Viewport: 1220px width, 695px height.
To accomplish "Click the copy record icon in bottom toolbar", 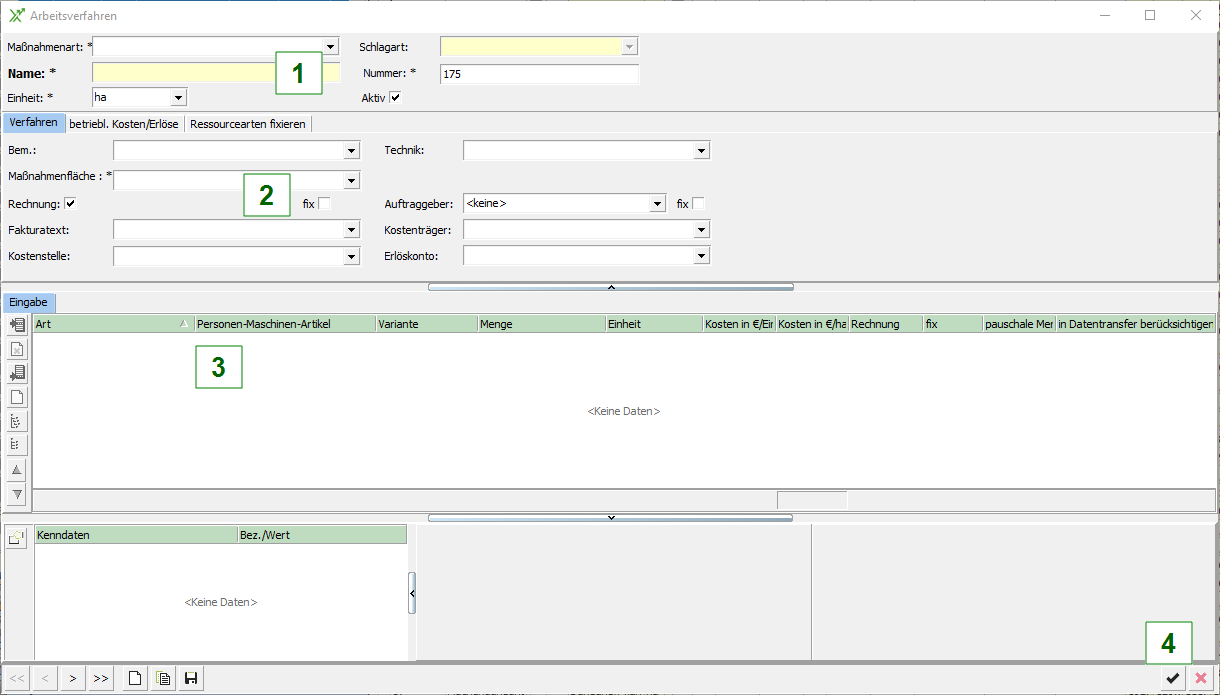I will (x=163, y=679).
